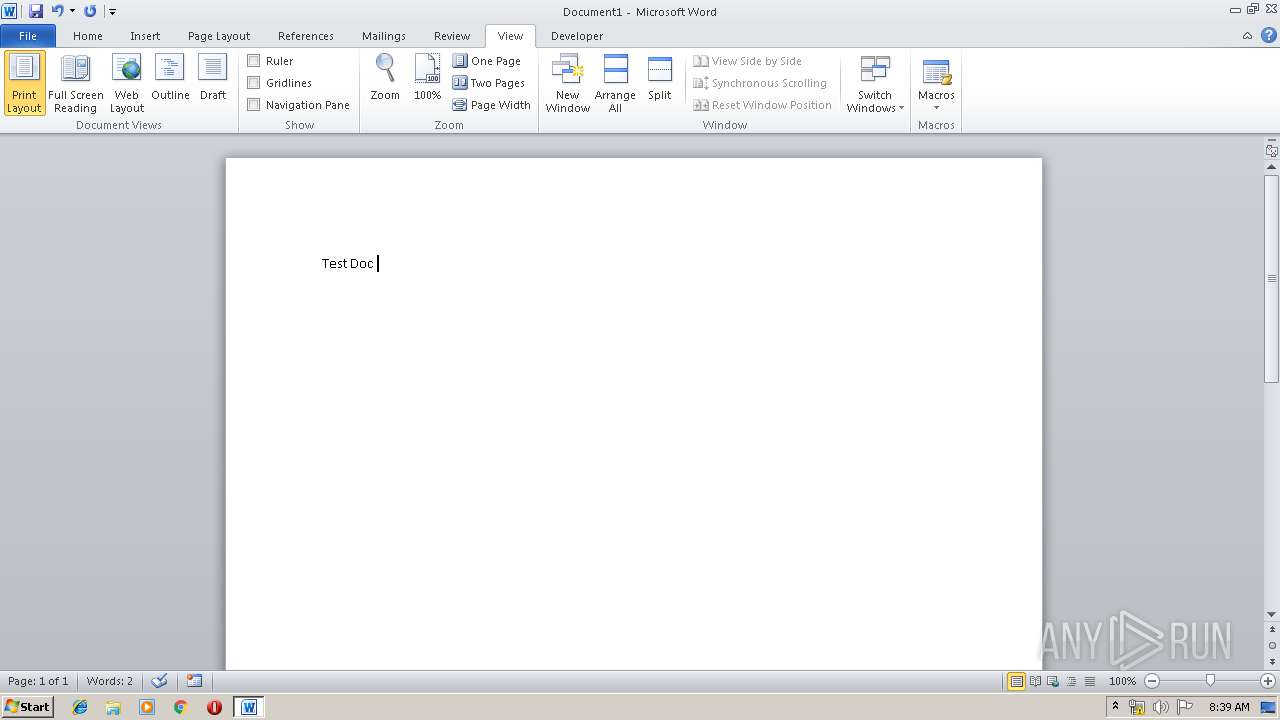Viewport: 1280px width, 720px height.
Task: Click the 100% zoom level in status bar
Action: (x=1122, y=681)
